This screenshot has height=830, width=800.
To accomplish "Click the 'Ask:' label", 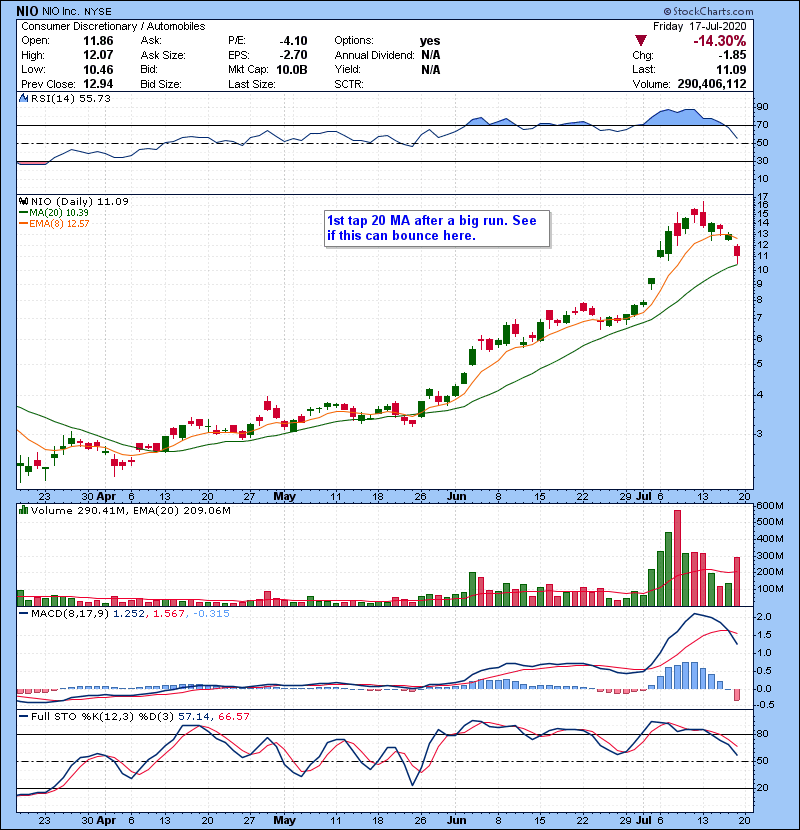I will click(x=151, y=41).
